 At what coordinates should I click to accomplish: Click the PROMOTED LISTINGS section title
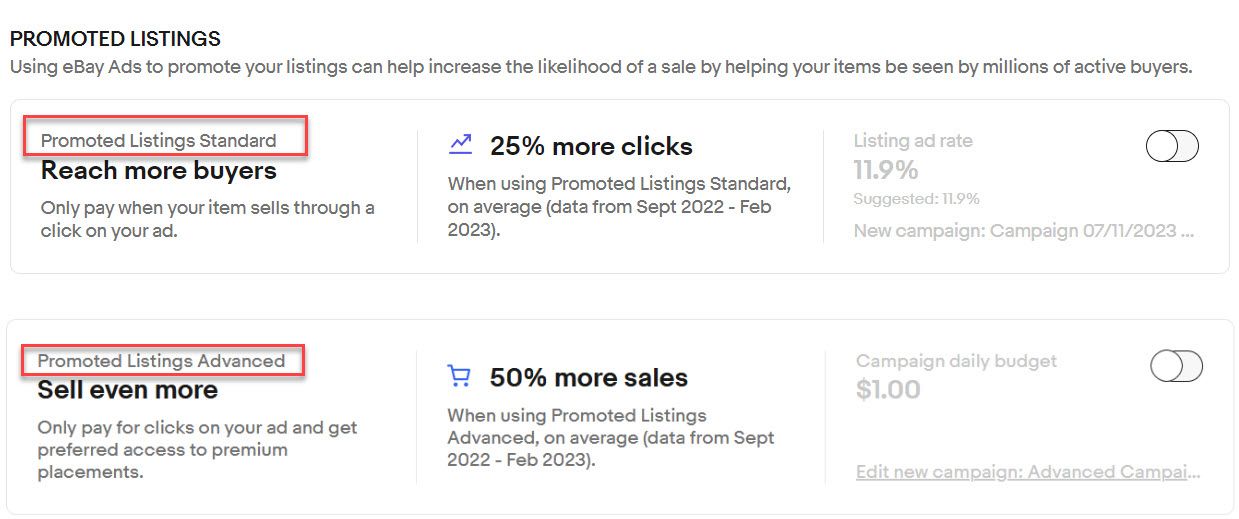coord(115,39)
